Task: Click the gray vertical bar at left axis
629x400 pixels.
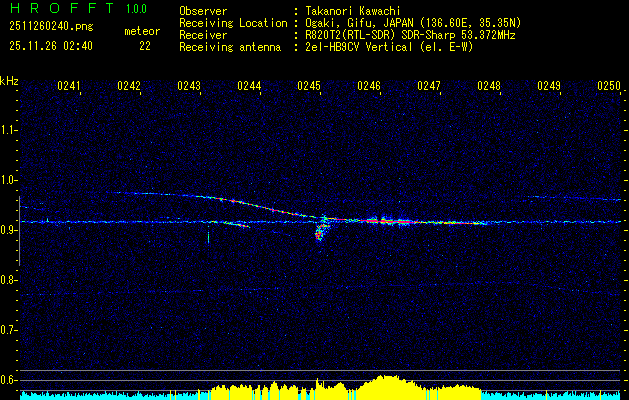Action: [x=19, y=231]
